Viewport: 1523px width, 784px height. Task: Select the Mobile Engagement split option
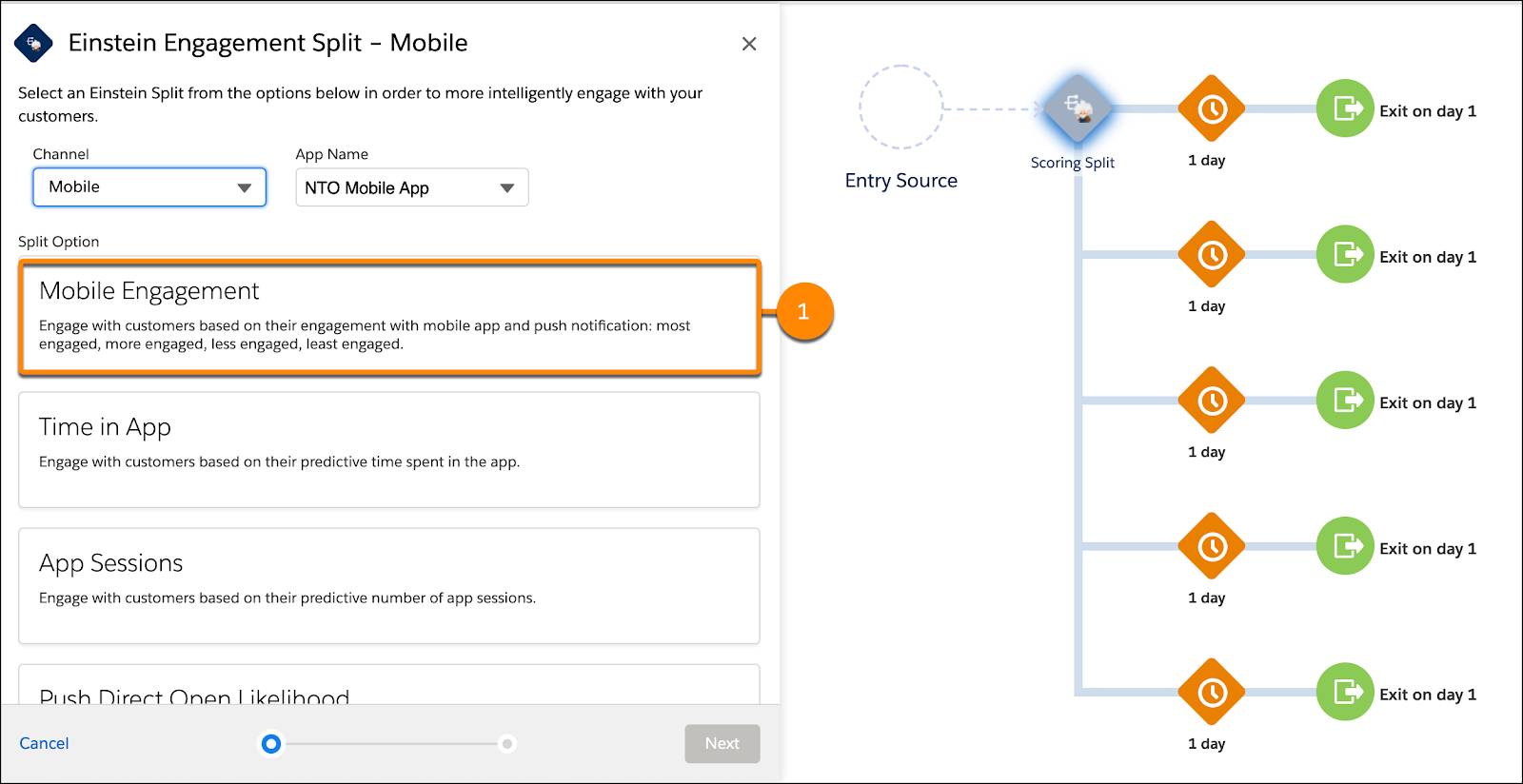click(389, 317)
